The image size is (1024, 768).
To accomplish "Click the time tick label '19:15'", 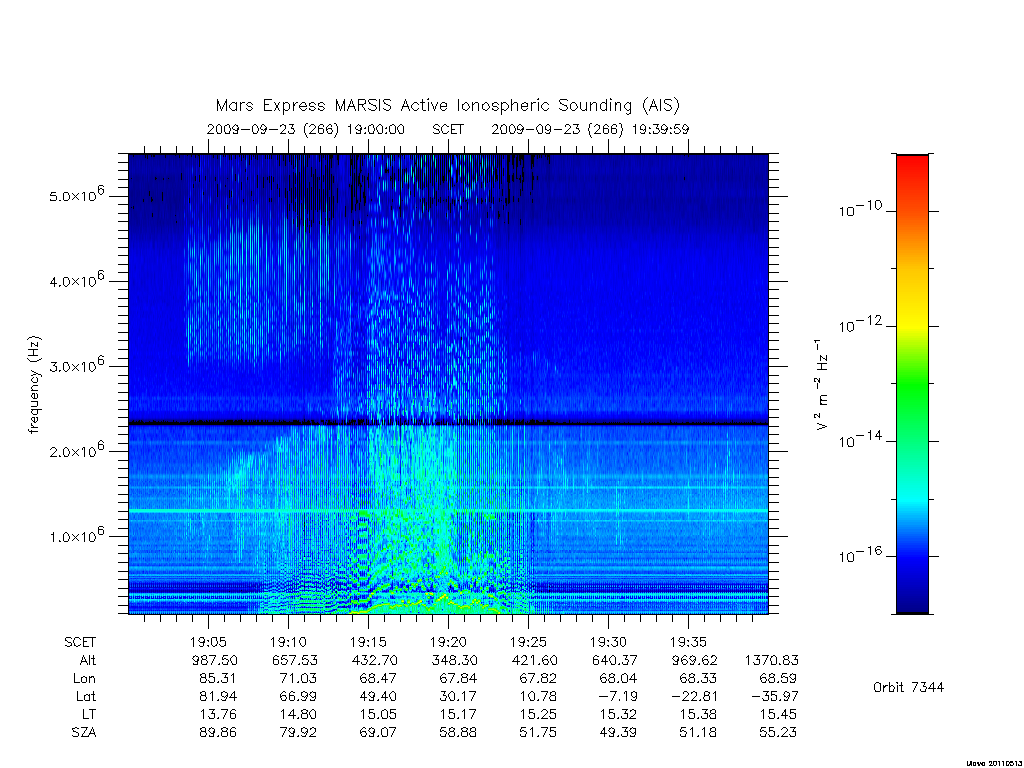I will point(368,642).
